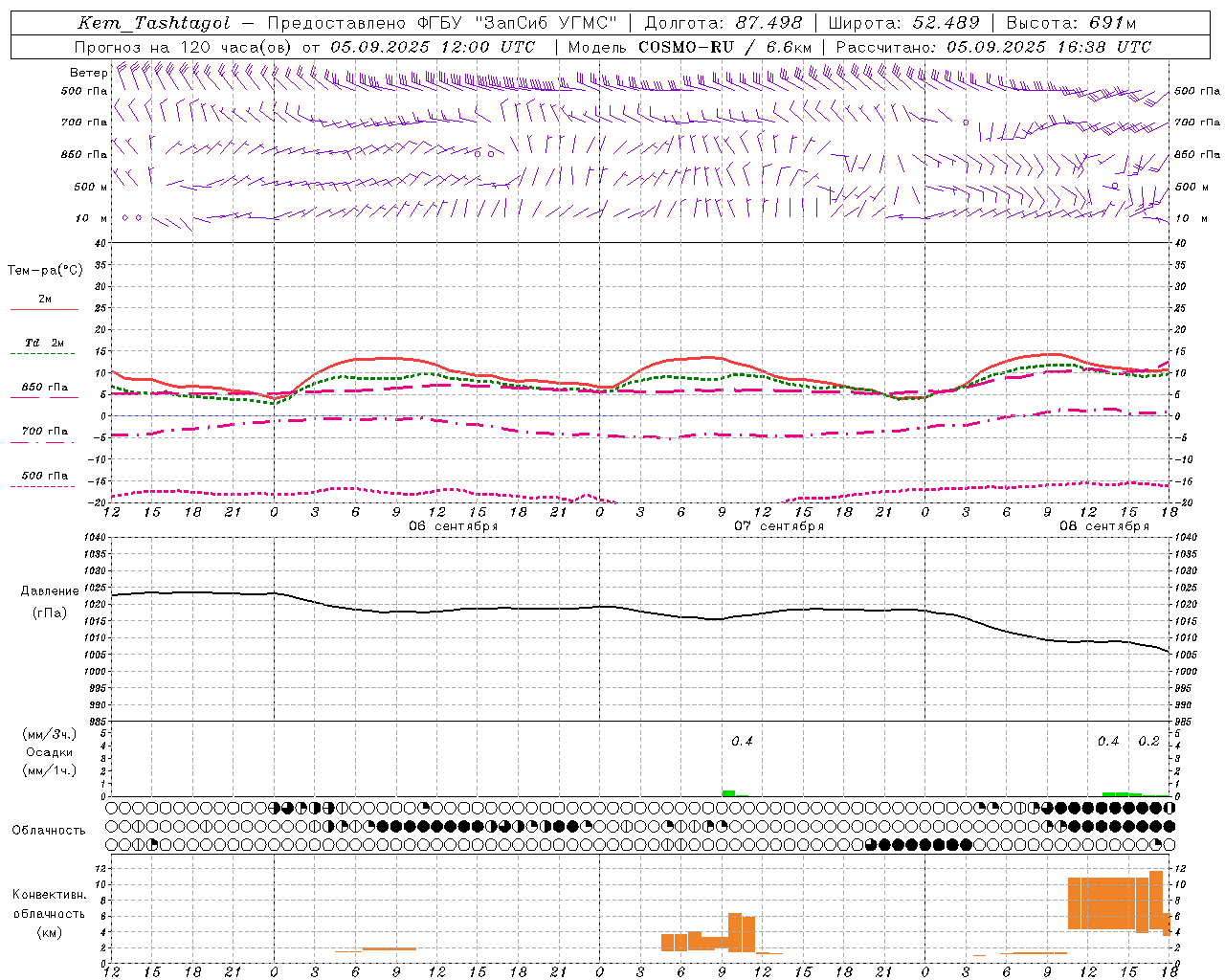Click tallest orange convective bar reaching 12 km

click(x=1156, y=901)
